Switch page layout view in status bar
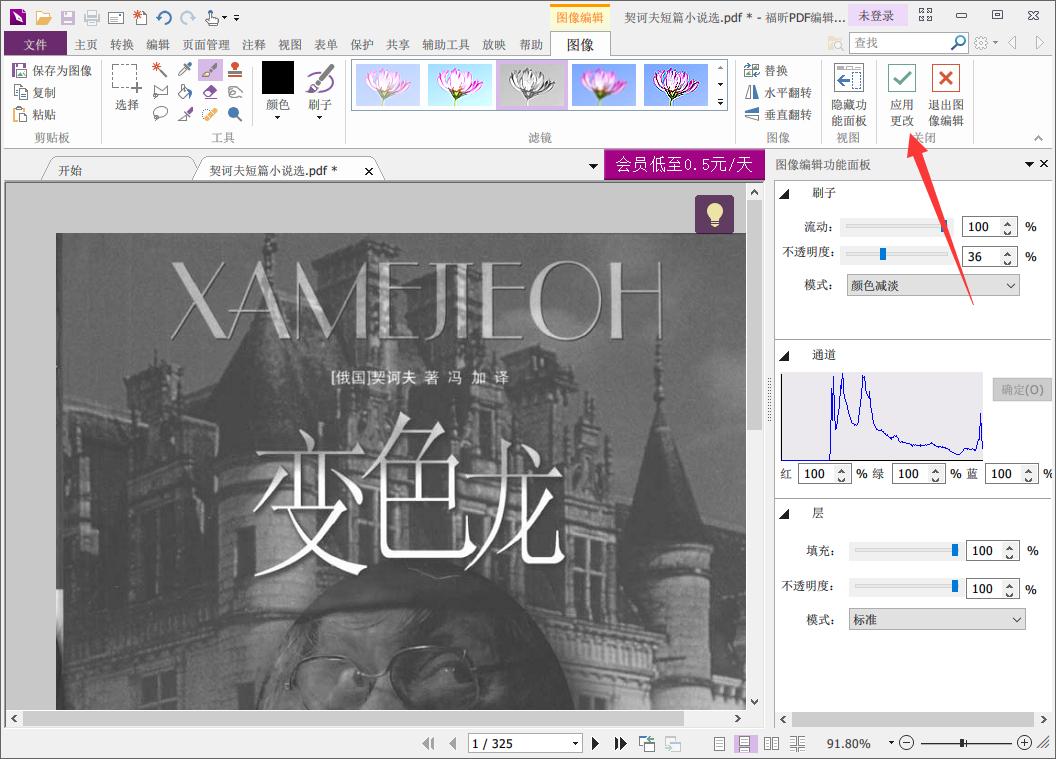The width and height of the screenshot is (1056, 759). (x=744, y=743)
